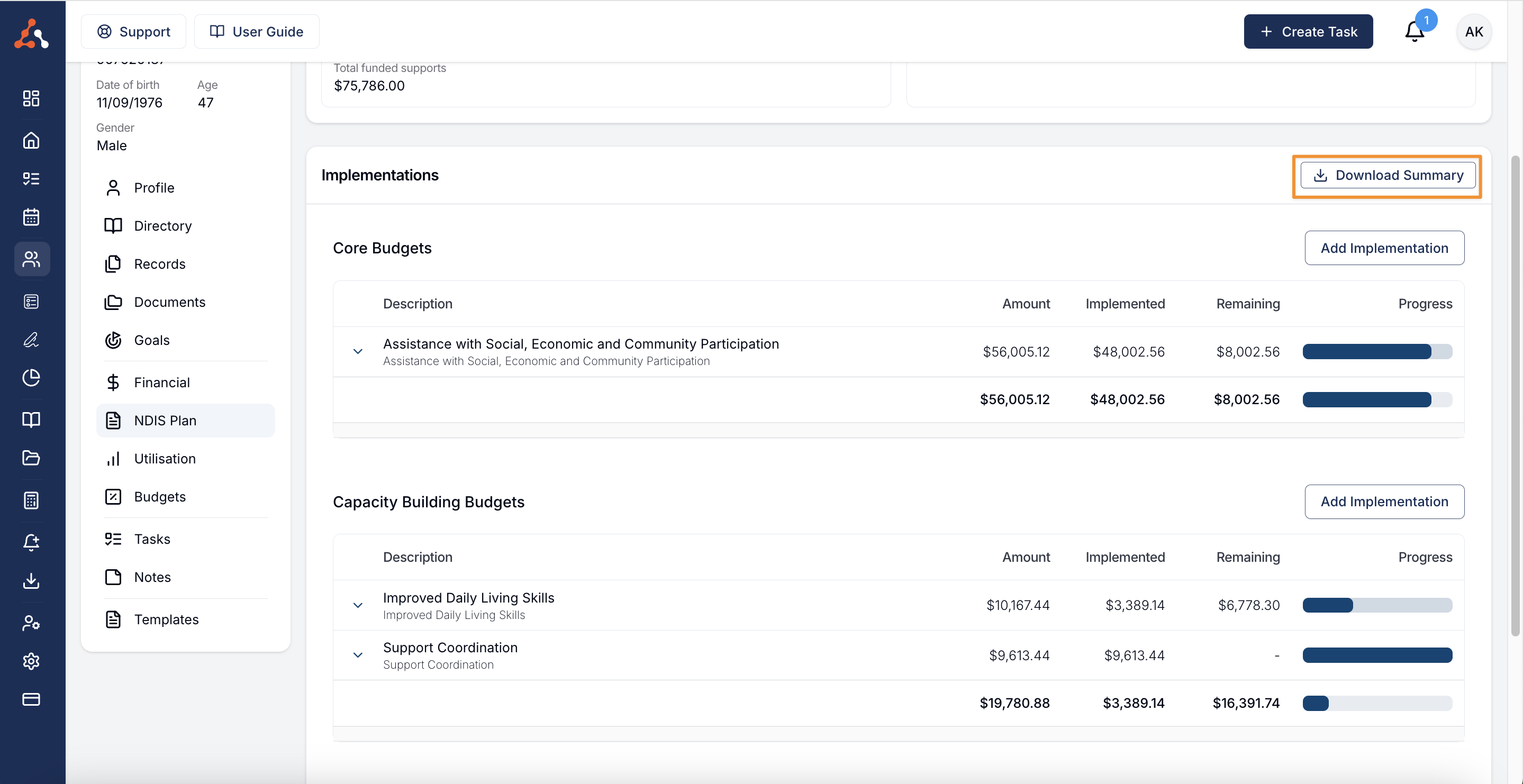1523x784 pixels.
Task: Add Implementation for Core Budgets
Action: click(1383, 248)
